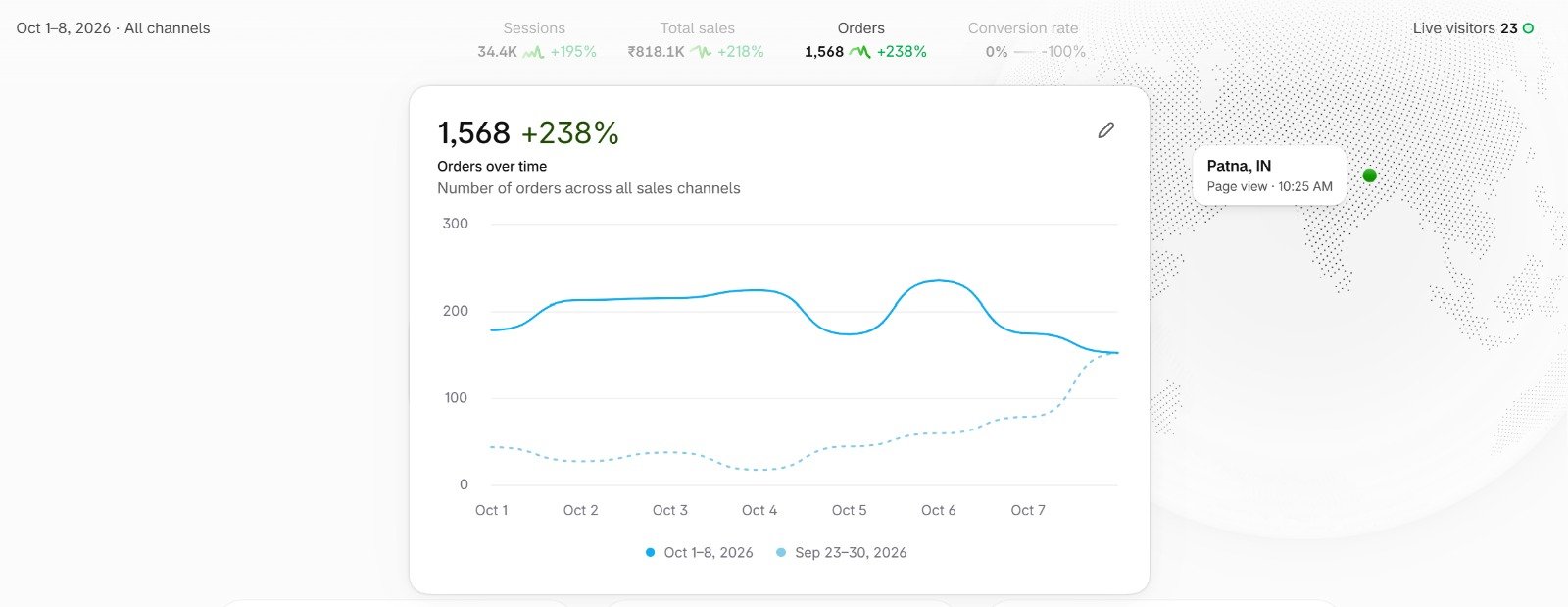1568x607 pixels.
Task: Click the 34.4K sessions value
Action: (497, 52)
